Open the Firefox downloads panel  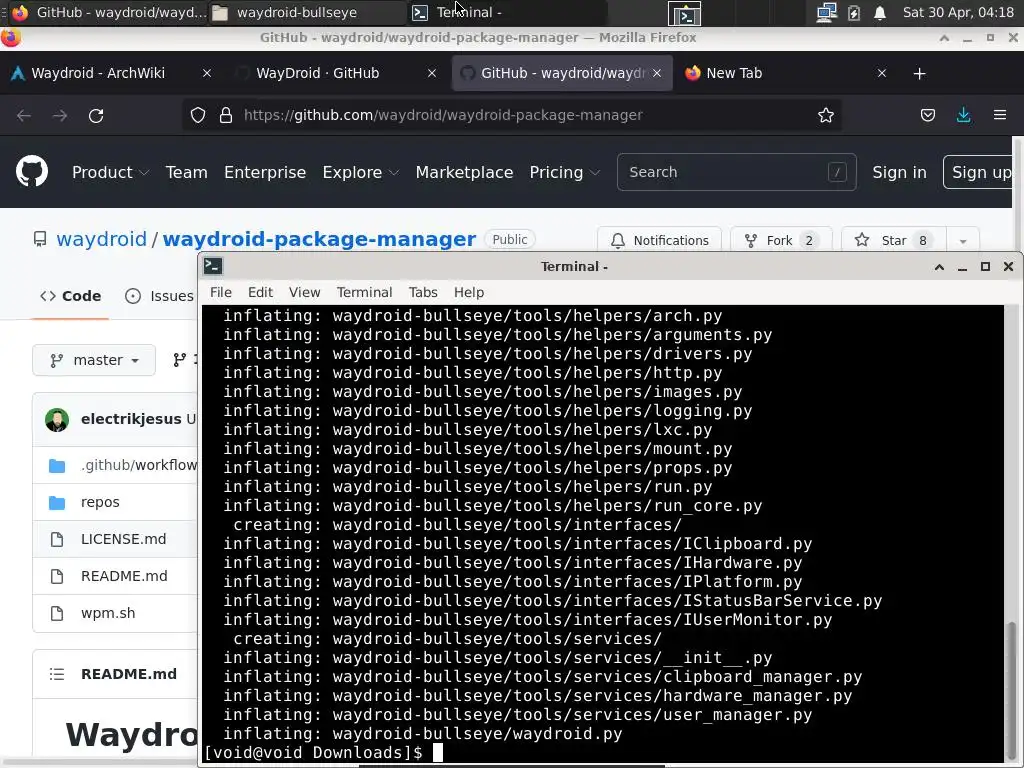(963, 116)
